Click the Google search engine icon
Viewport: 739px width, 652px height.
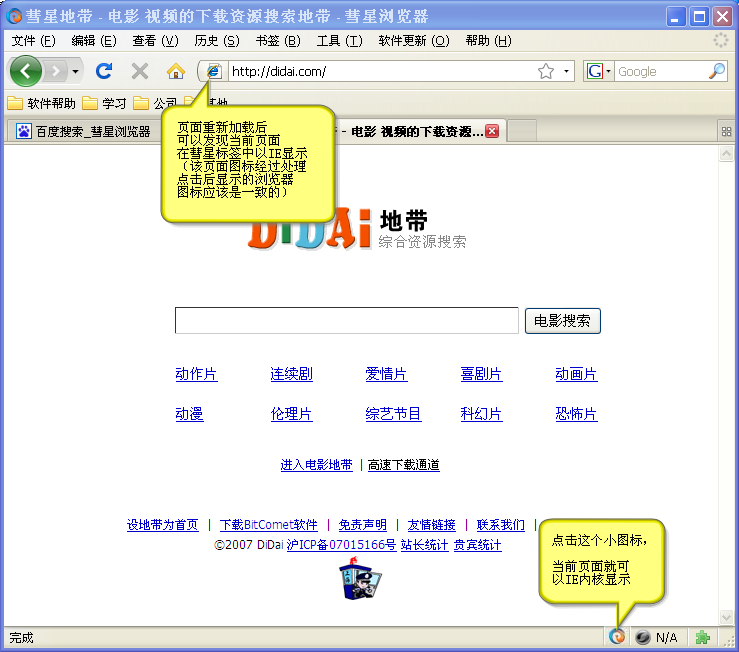coord(594,72)
